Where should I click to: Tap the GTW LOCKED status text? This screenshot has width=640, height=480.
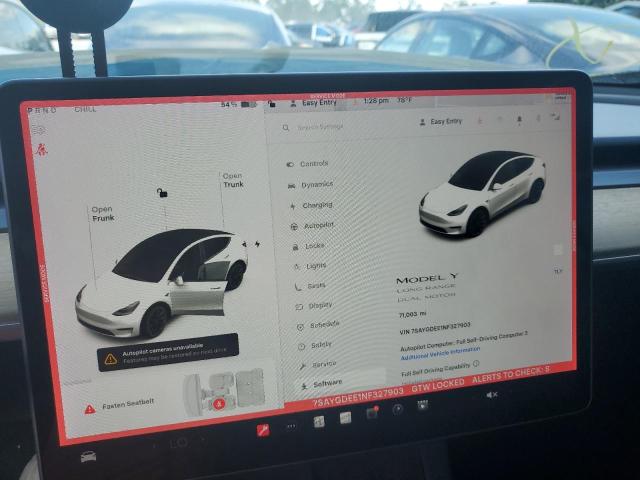[438, 386]
